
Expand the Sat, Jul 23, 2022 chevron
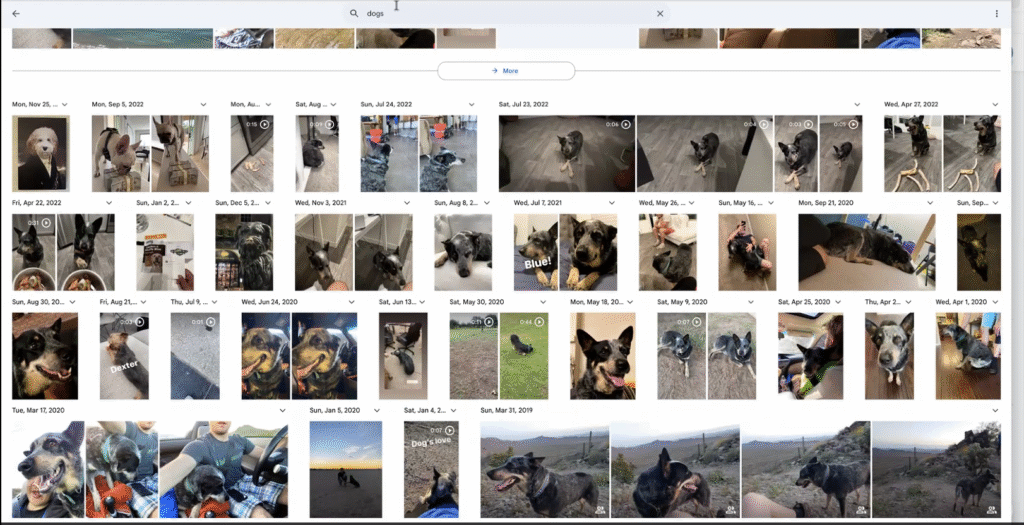857,104
